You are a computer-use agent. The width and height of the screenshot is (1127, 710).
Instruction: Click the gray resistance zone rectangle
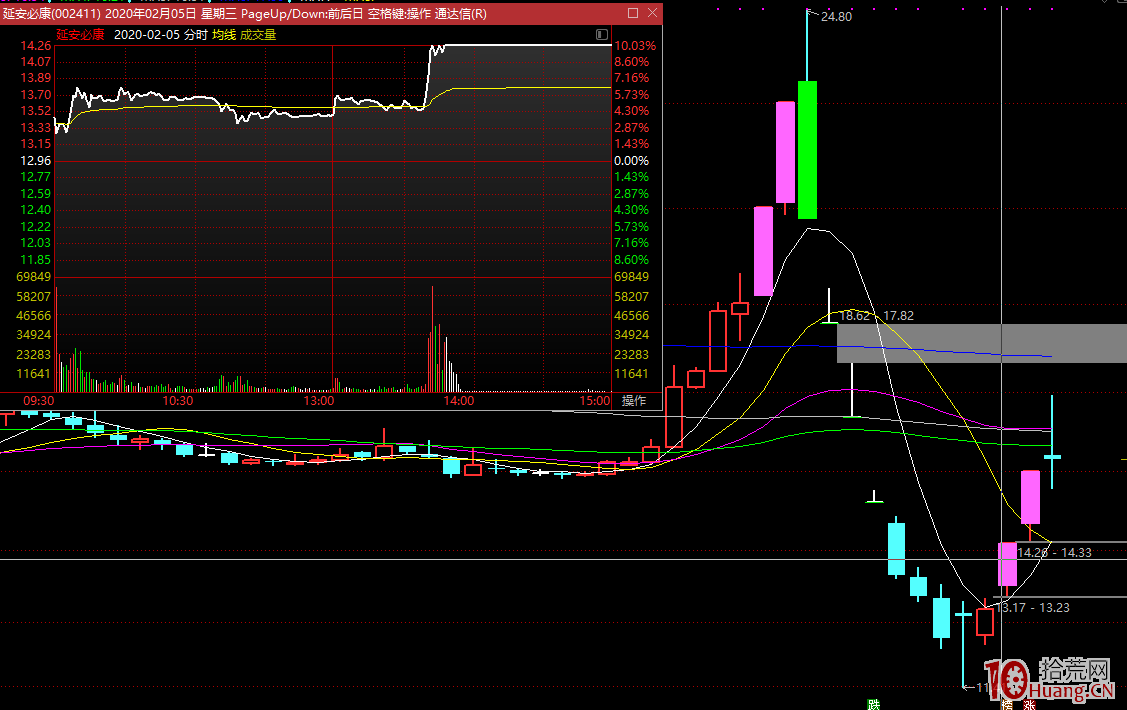[981, 343]
